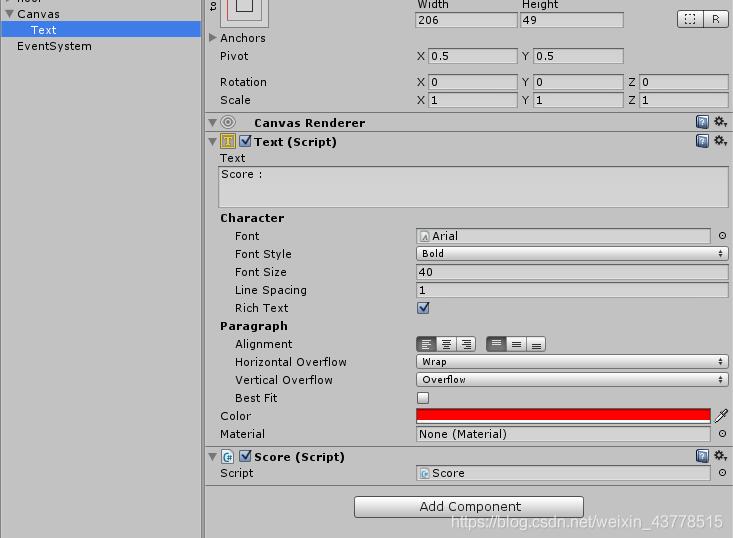Open the Font Style dropdown
Viewport: 733px width, 538px height.
(572, 253)
